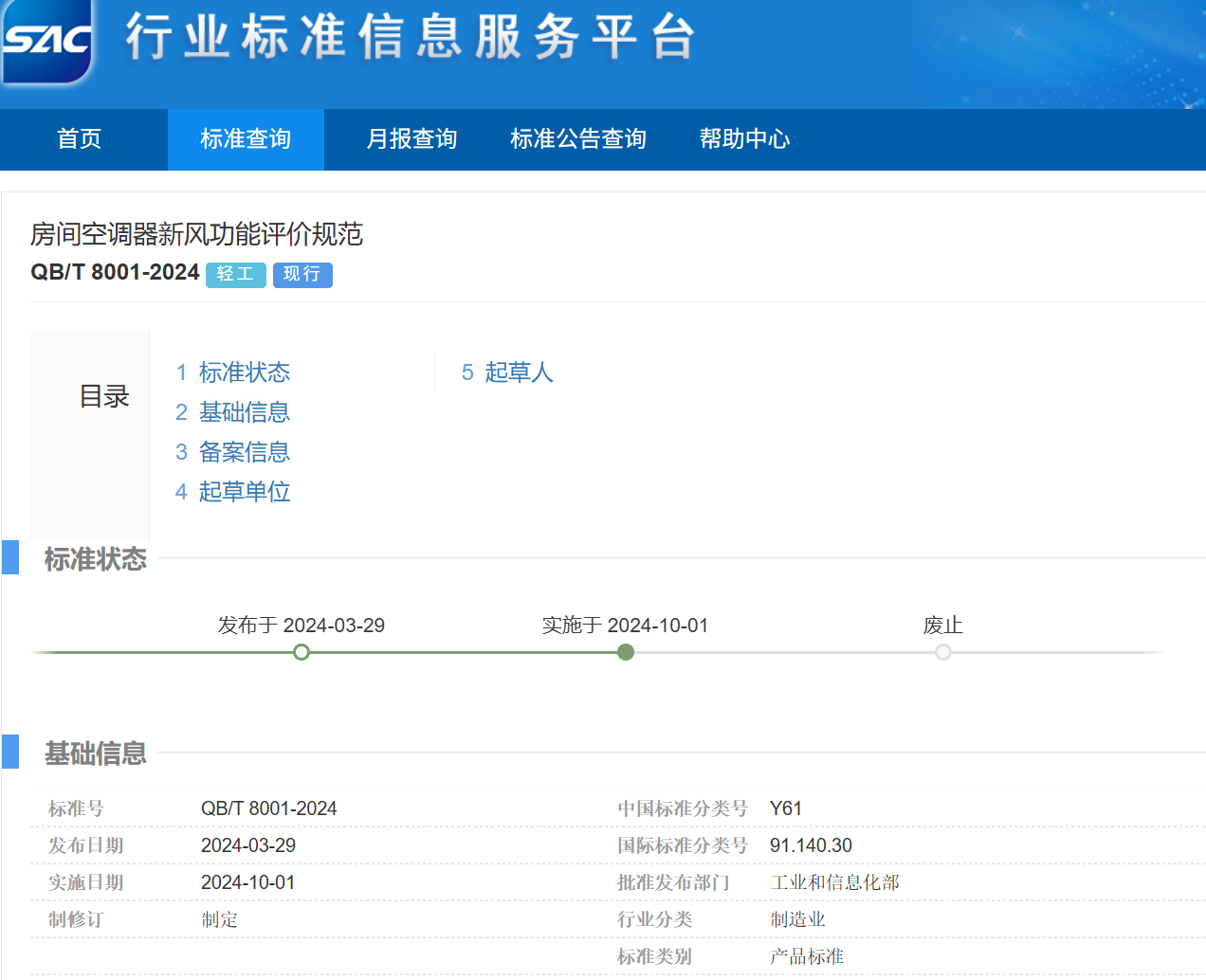
Task: Click the SAC logo icon
Action: point(47,40)
